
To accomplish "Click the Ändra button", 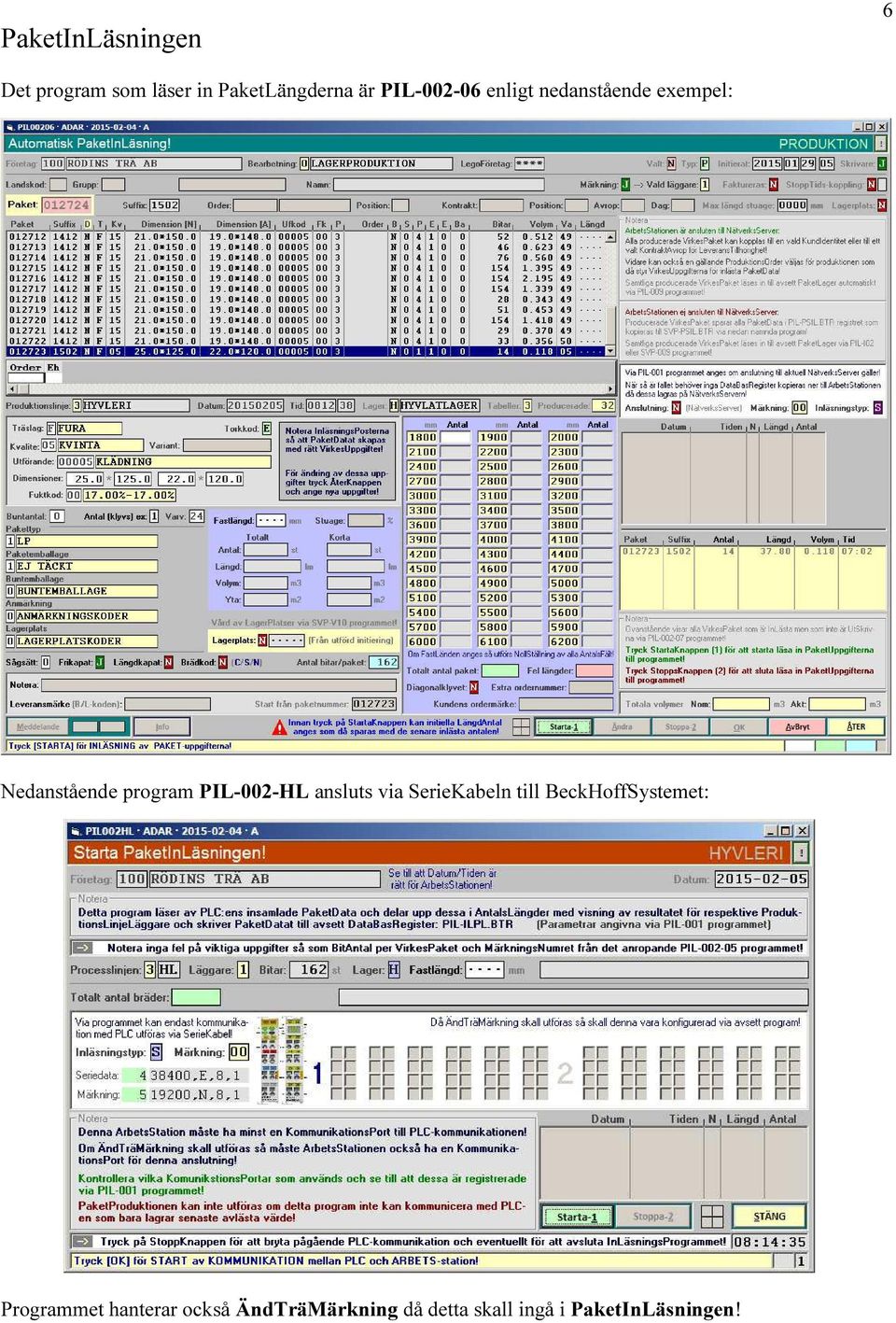I will [622, 726].
